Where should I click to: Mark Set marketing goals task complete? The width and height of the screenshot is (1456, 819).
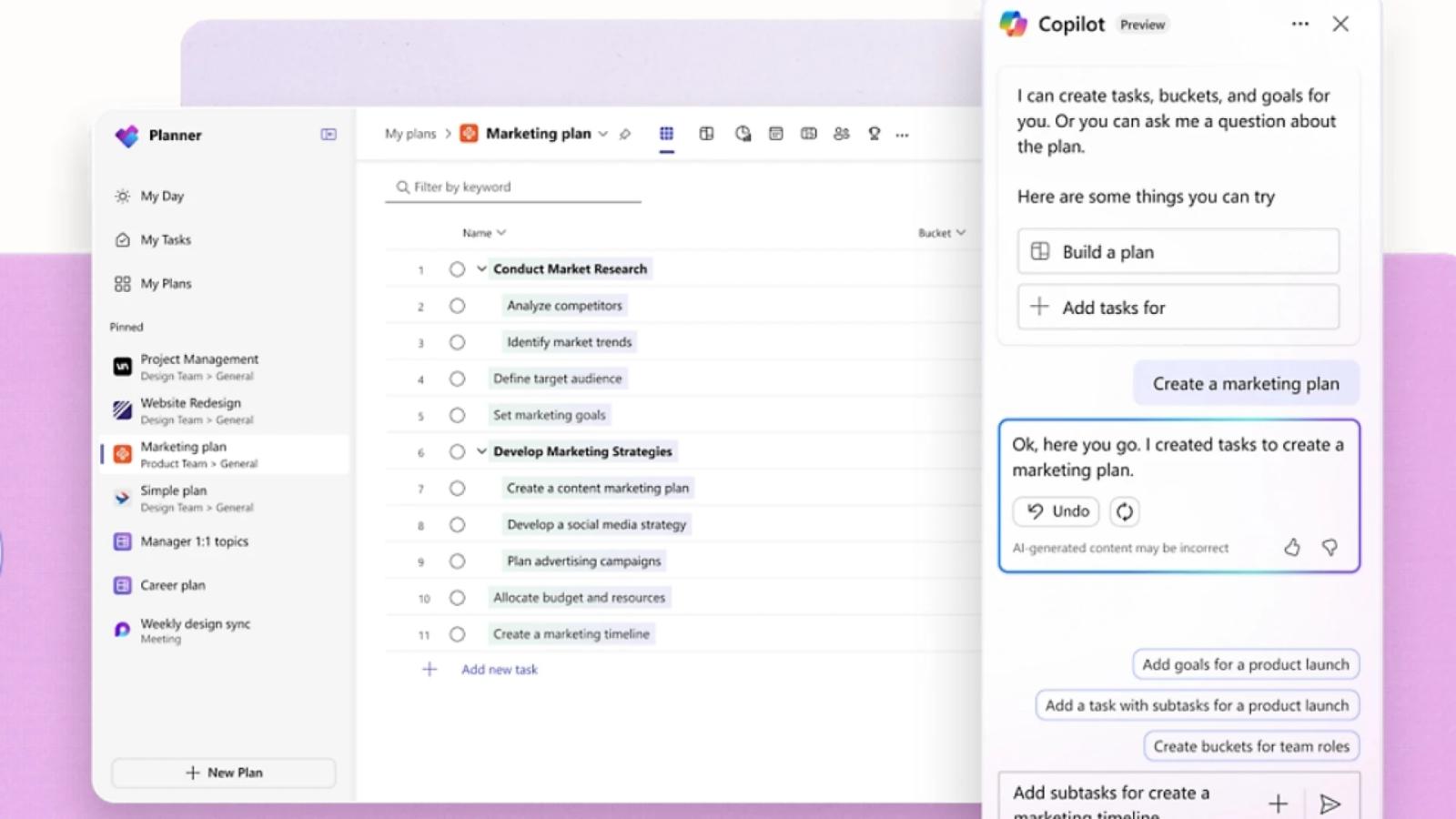coord(457,415)
